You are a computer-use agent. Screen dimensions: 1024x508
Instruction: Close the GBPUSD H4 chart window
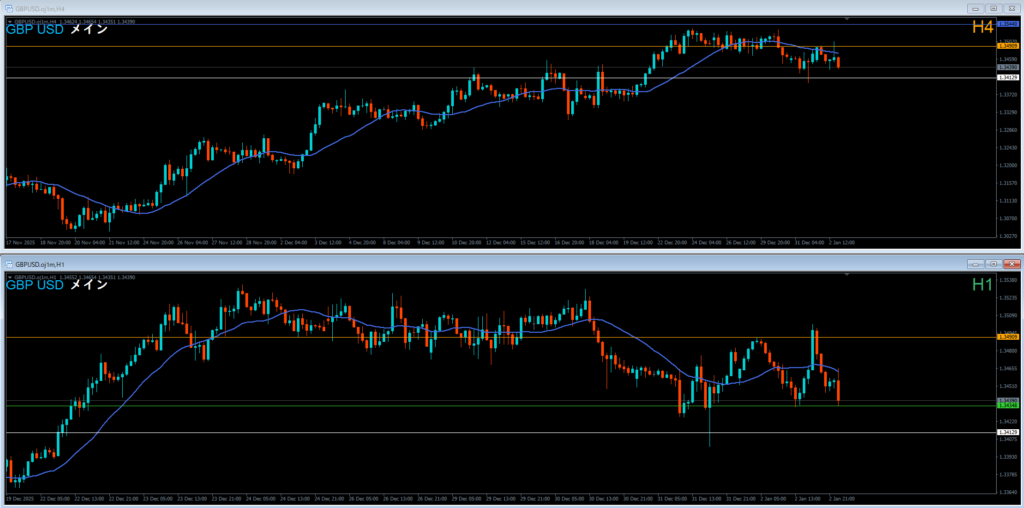click(x=1011, y=8)
